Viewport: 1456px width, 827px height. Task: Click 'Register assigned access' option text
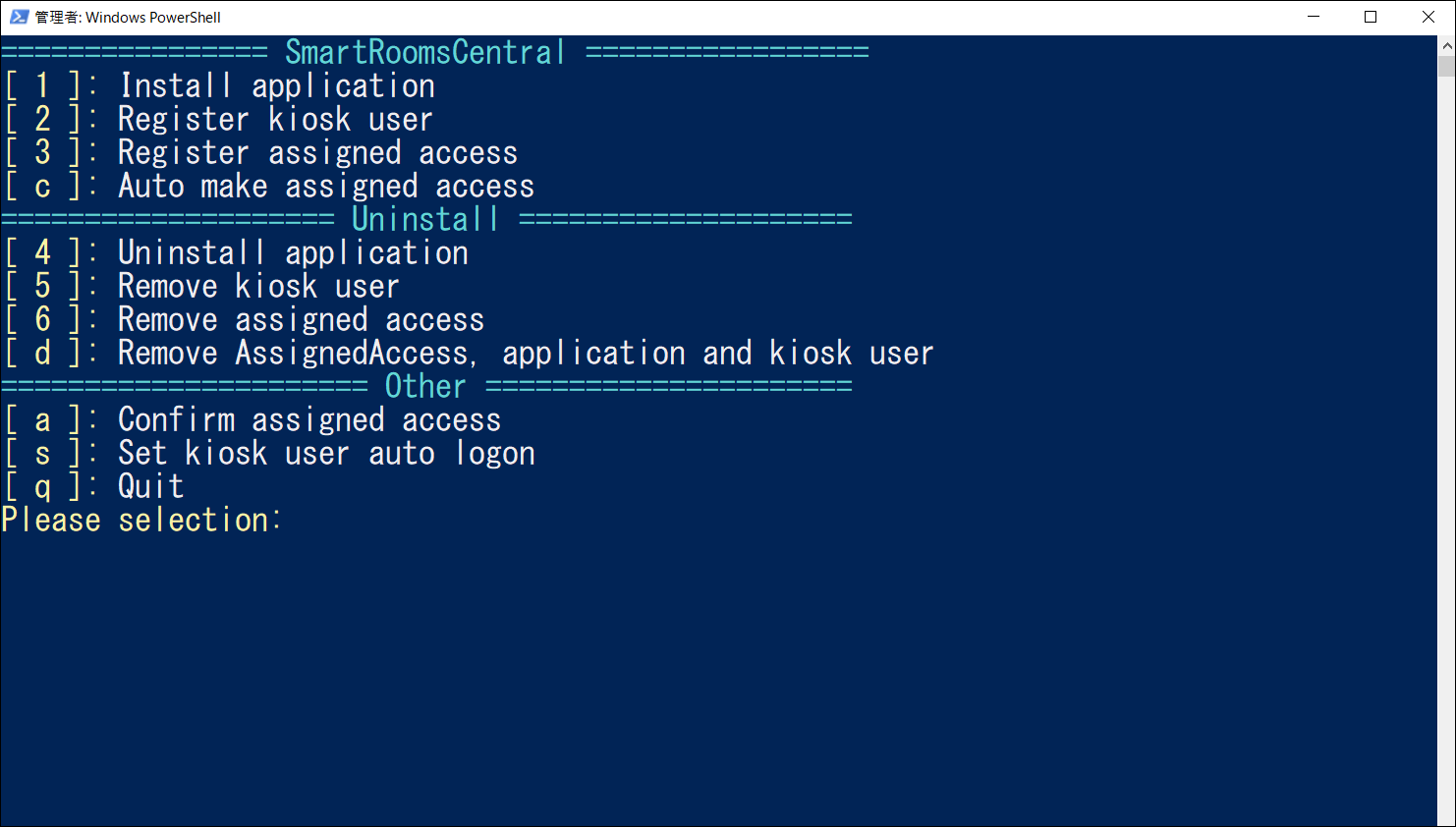pos(317,153)
